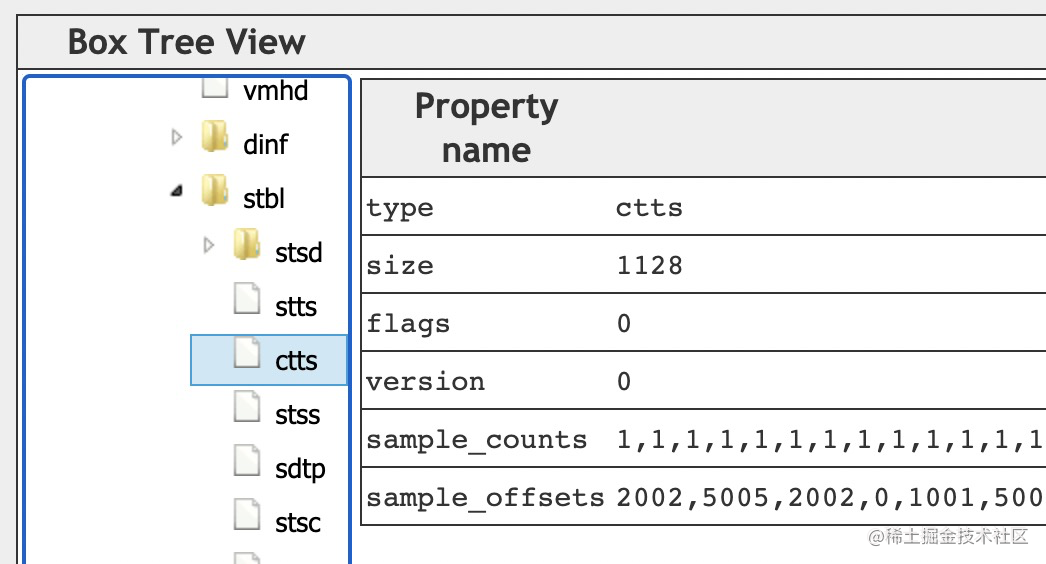
Task: Click the Property name column header
Action: pos(486,127)
